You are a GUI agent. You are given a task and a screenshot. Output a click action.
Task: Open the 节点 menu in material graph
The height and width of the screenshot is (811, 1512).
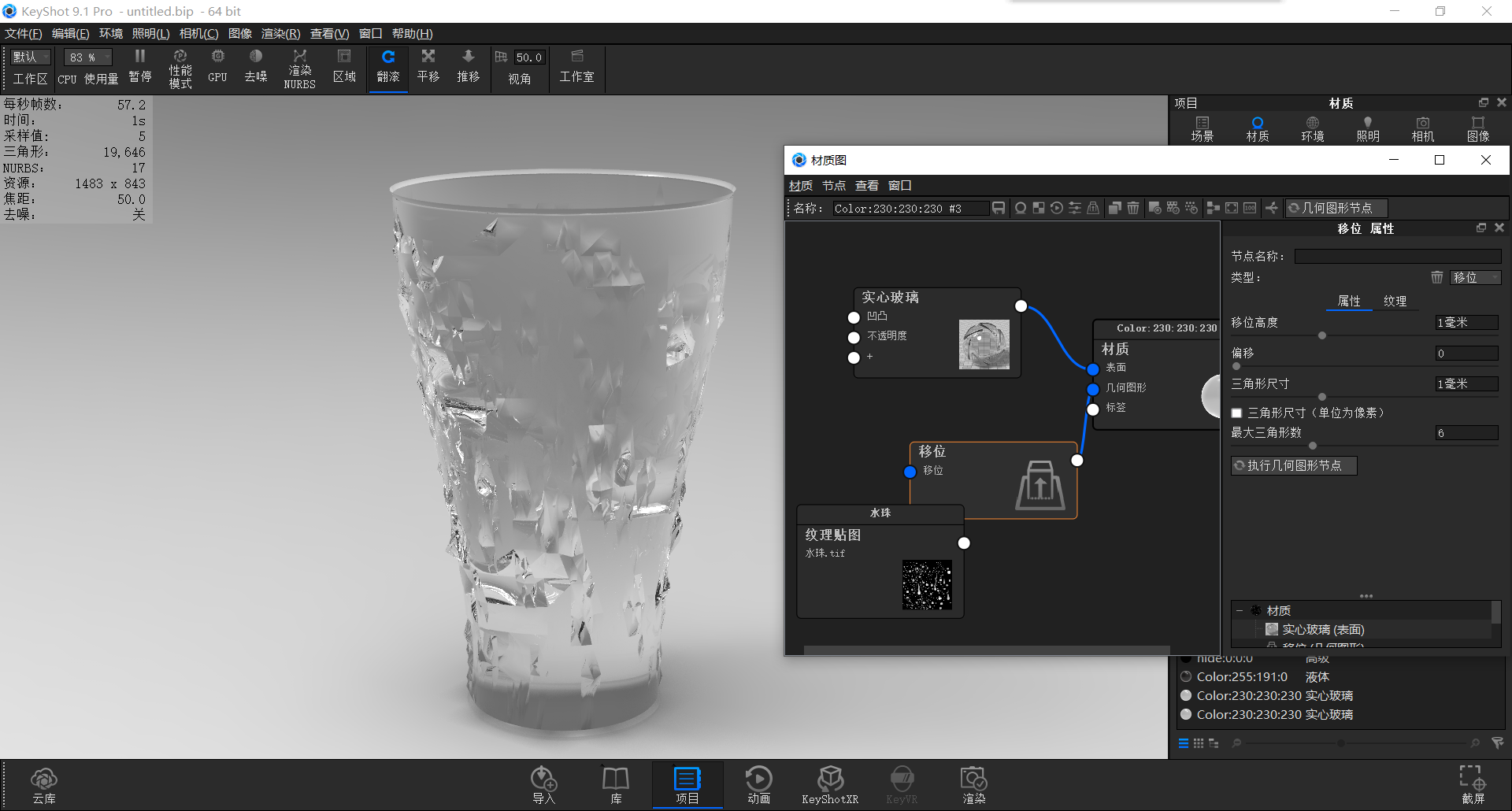(833, 185)
